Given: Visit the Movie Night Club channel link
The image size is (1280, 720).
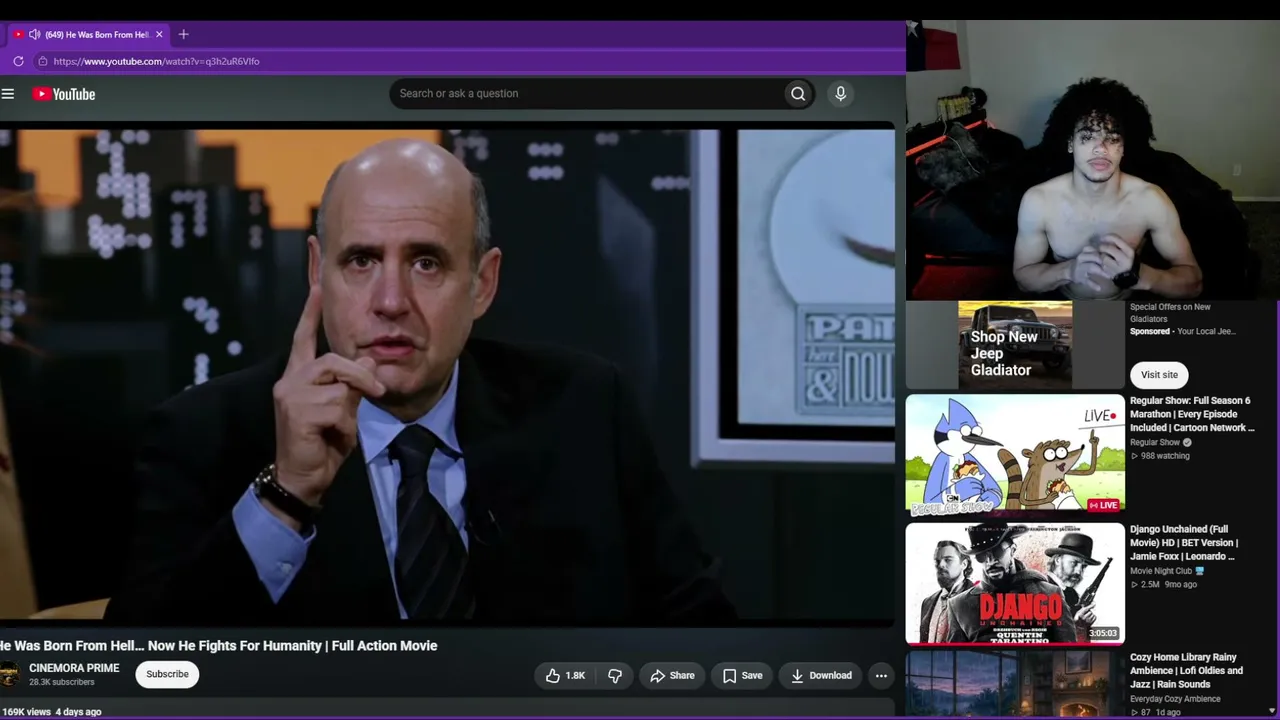Looking at the screenshot, I should click(1161, 571).
